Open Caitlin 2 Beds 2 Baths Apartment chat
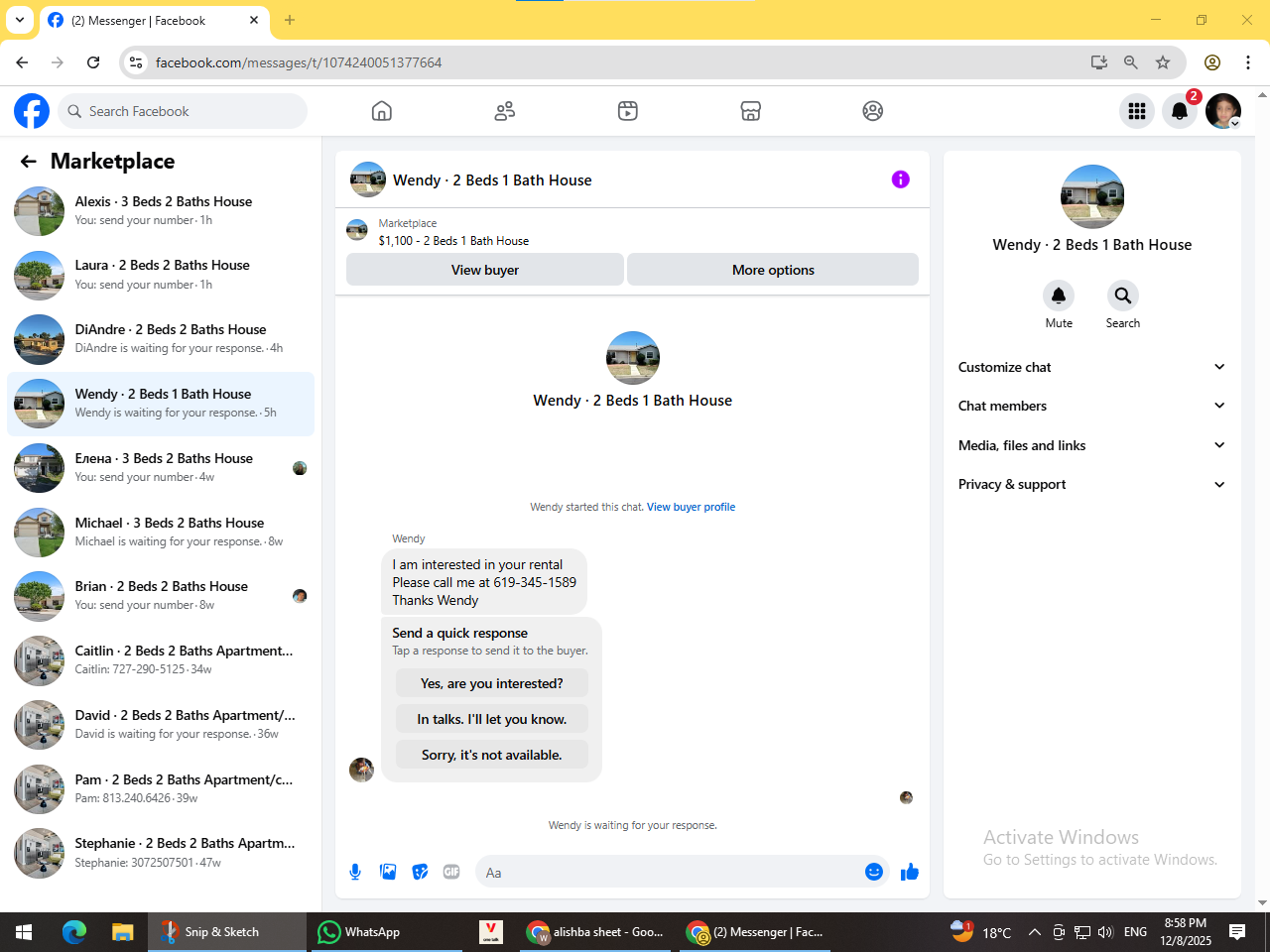Viewport: 1270px width, 952px height. [x=161, y=660]
